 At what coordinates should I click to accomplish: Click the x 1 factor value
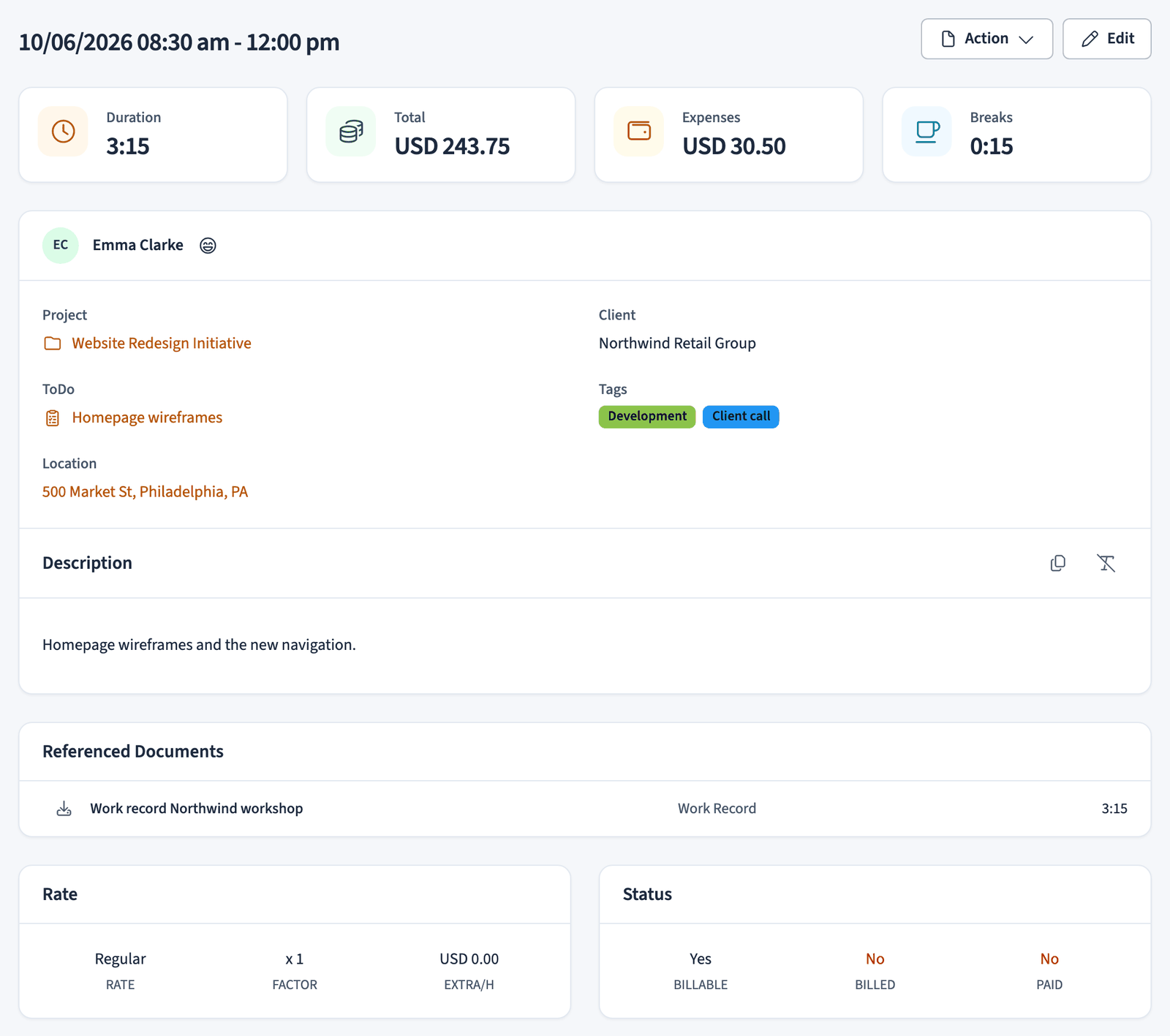point(295,959)
